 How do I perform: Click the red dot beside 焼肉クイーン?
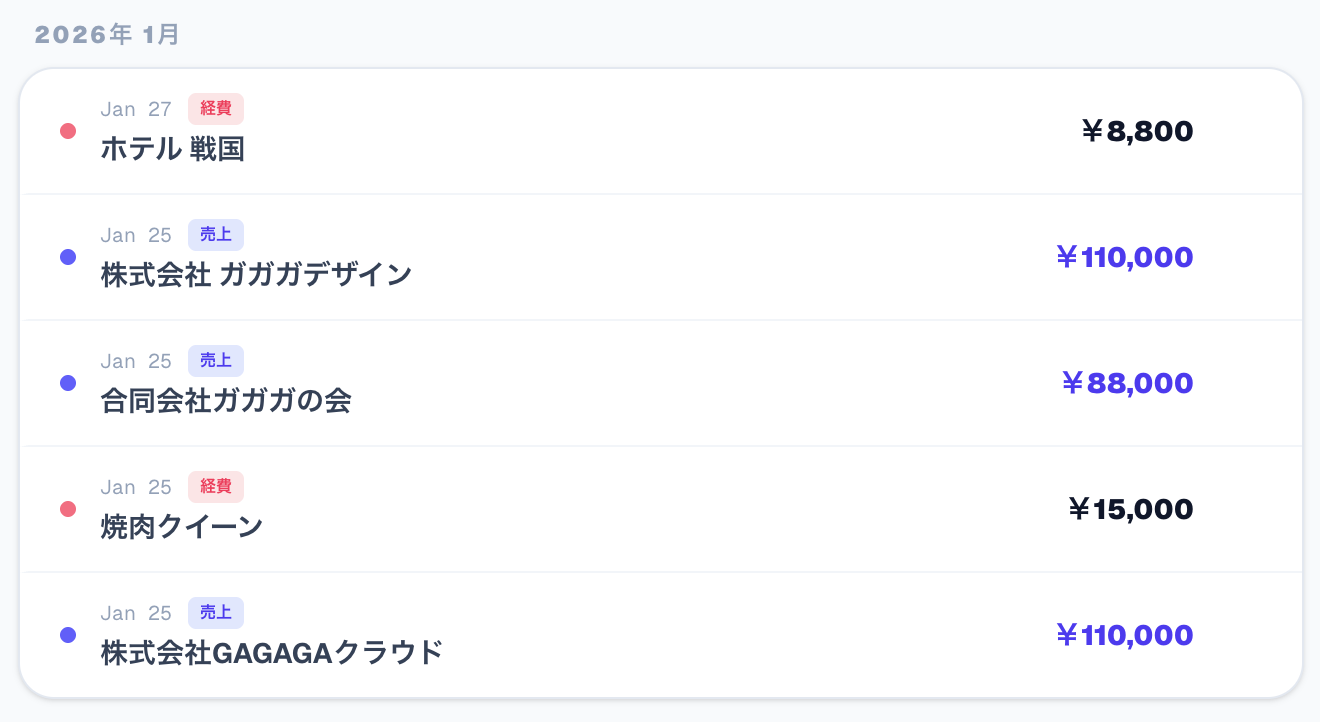[x=68, y=509]
